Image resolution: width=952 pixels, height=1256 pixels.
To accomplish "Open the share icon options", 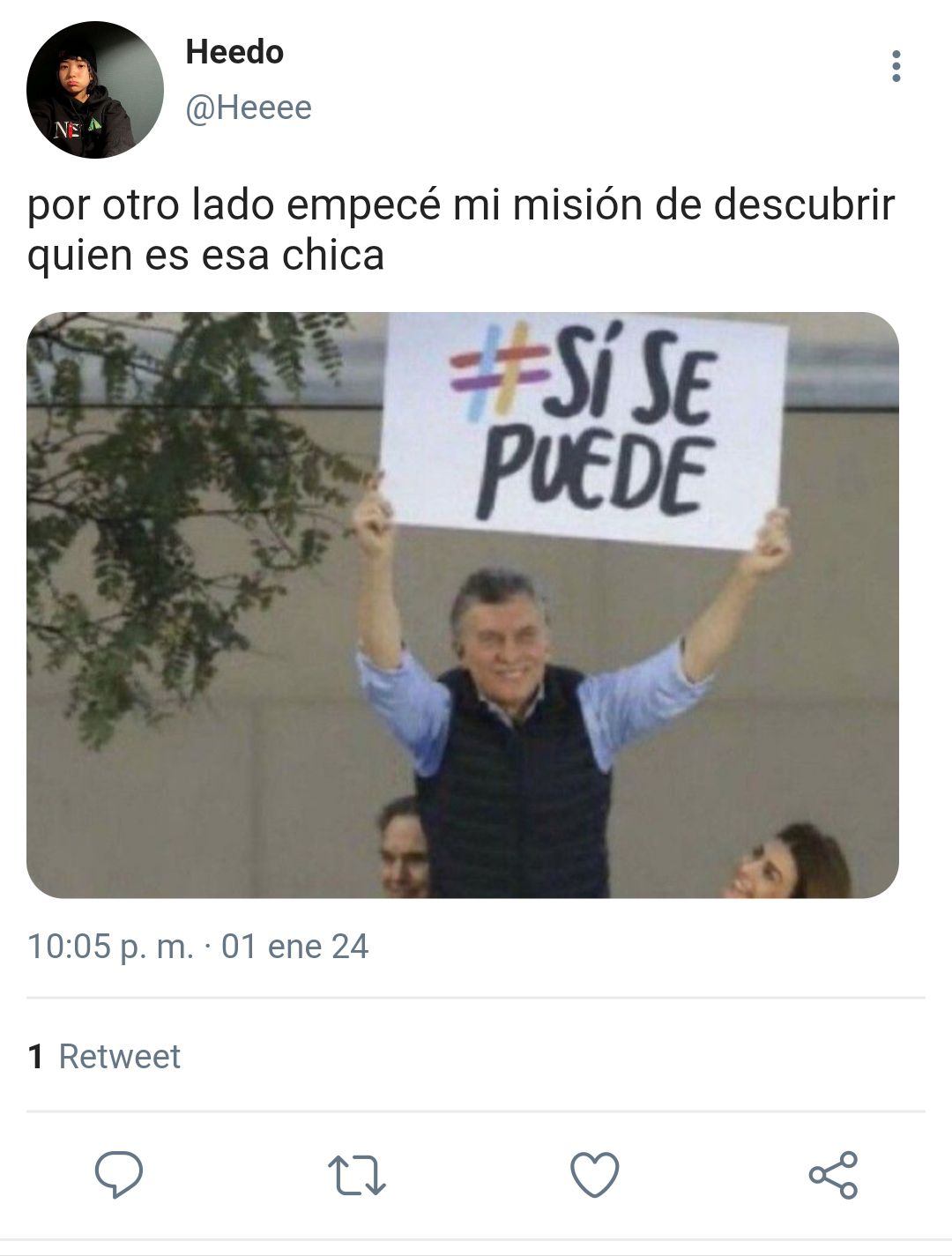I will (x=833, y=1175).
